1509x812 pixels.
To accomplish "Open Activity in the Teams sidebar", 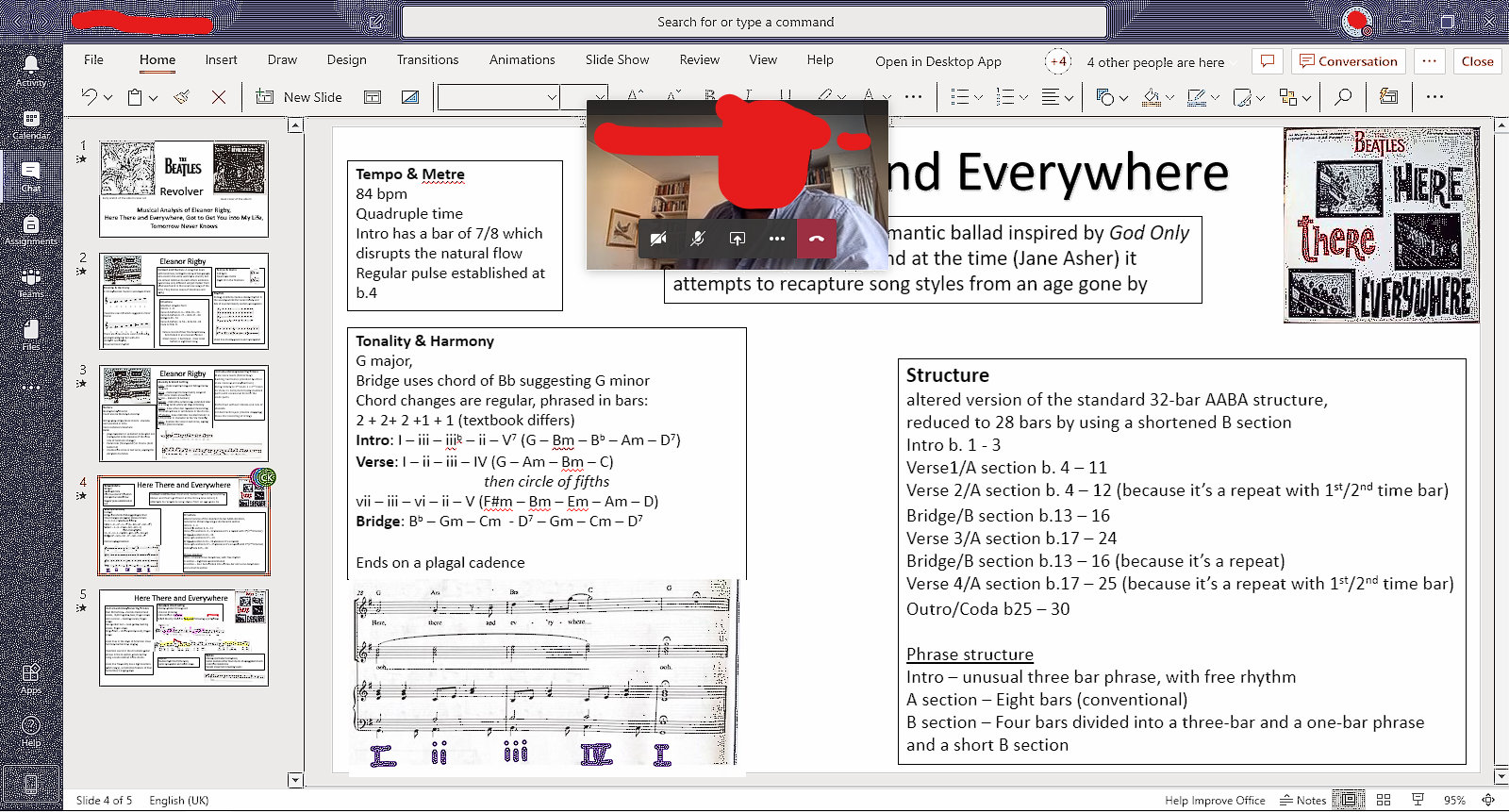I will pyautogui.click(x=30, y=71).
